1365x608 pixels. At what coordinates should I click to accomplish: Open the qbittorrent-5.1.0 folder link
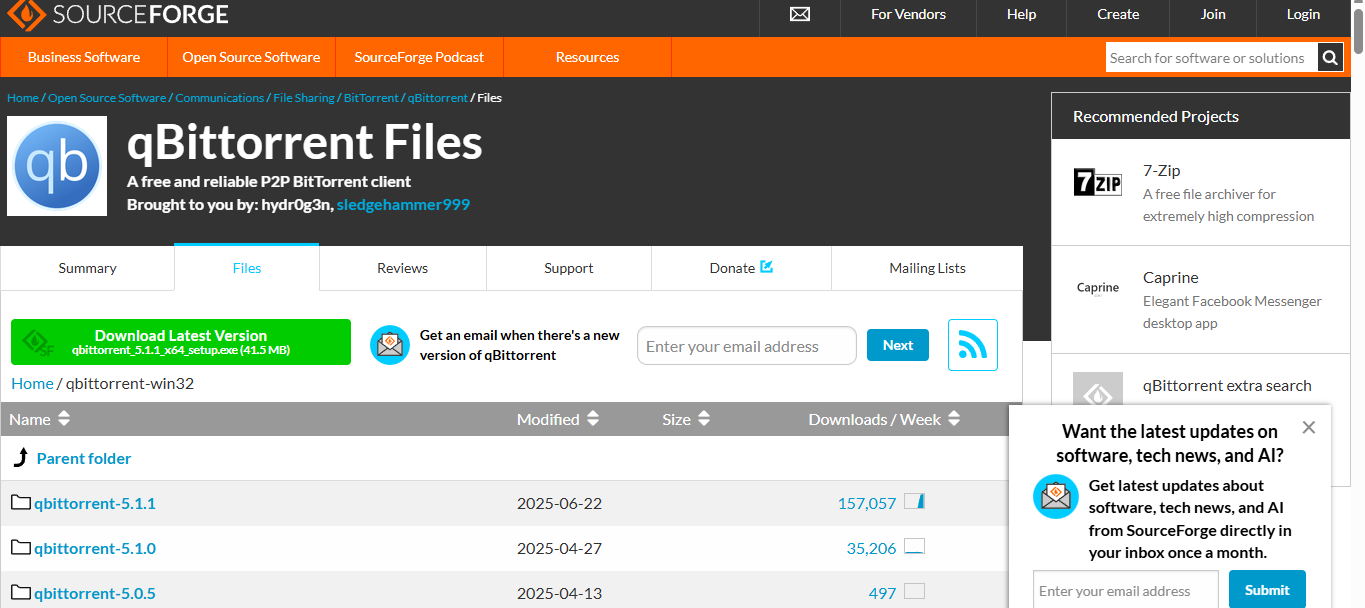tap(95, 548)
